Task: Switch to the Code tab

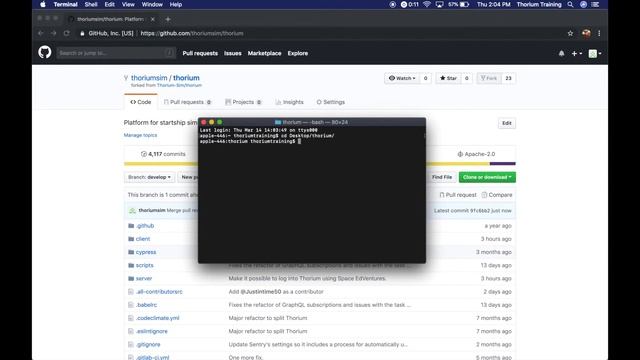Action: click(140, 102)
